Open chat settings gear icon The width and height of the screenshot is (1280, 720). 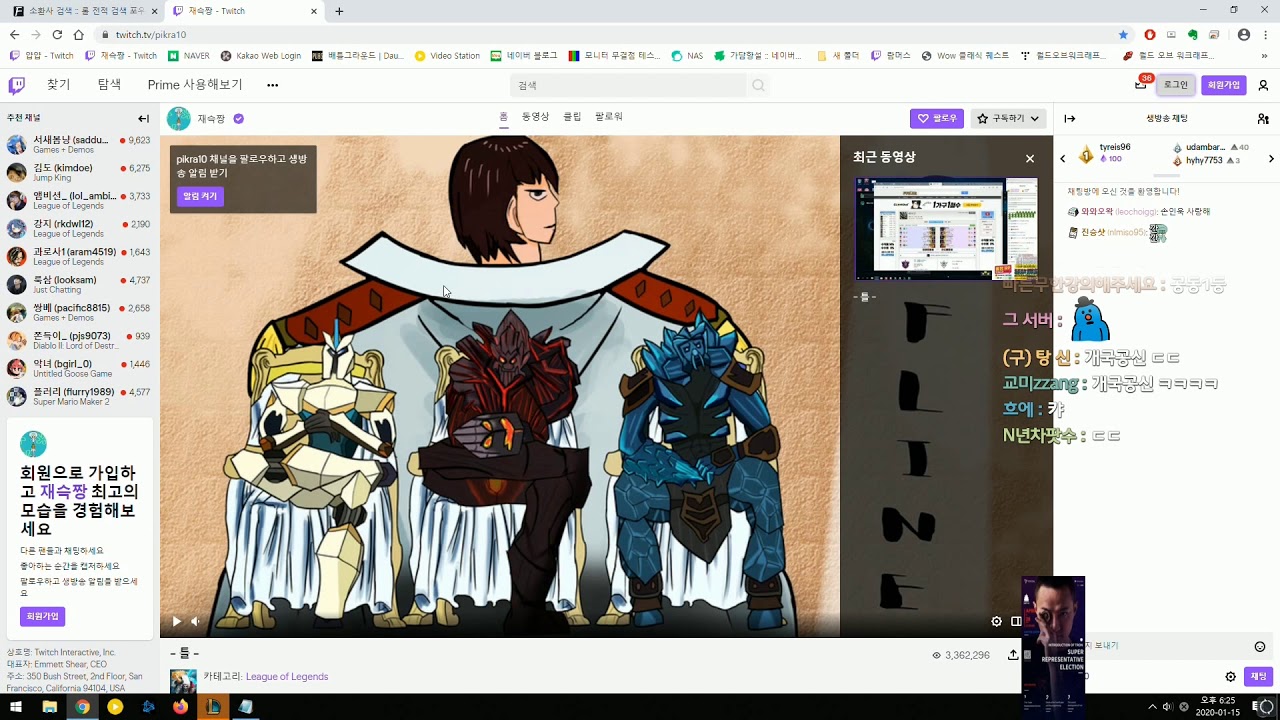1231,677
